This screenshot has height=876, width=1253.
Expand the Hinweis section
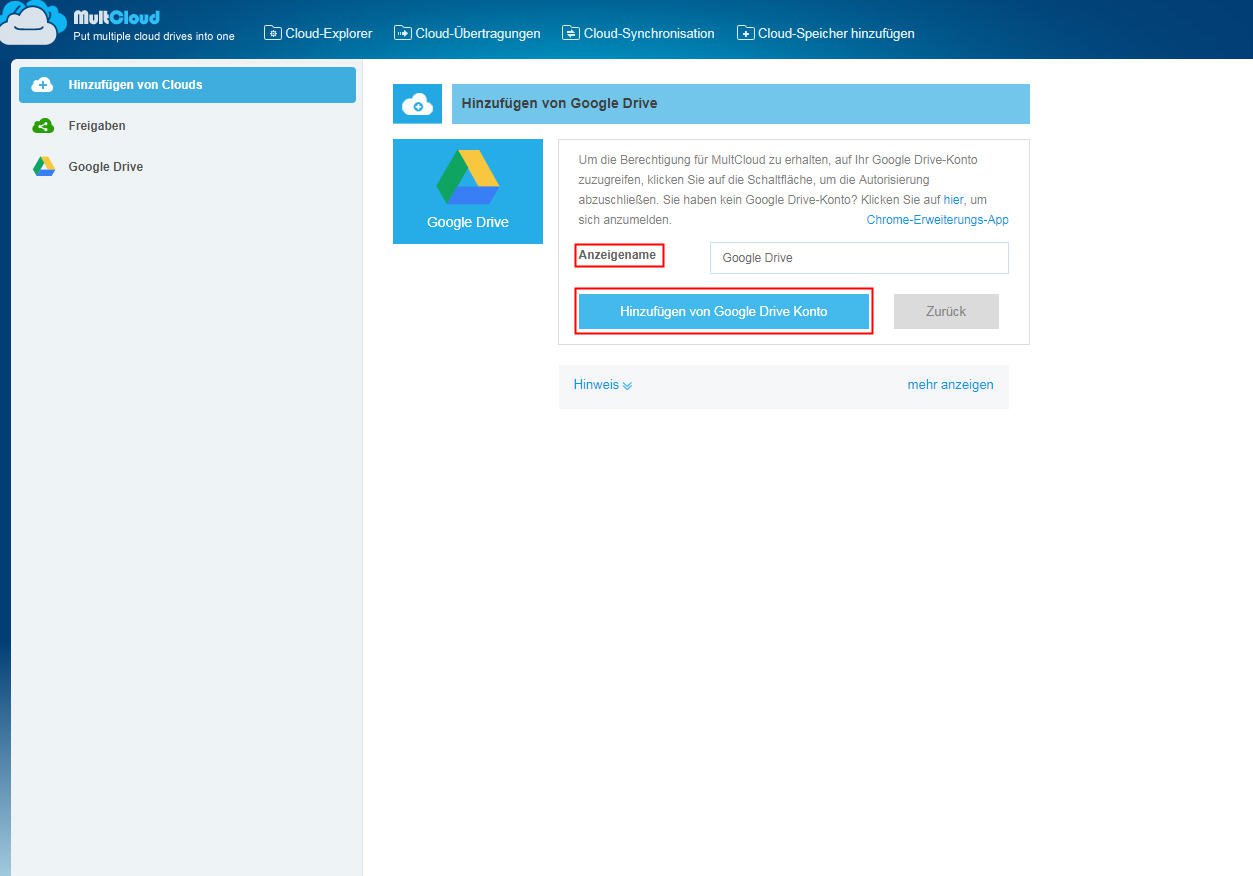point(603,385)
